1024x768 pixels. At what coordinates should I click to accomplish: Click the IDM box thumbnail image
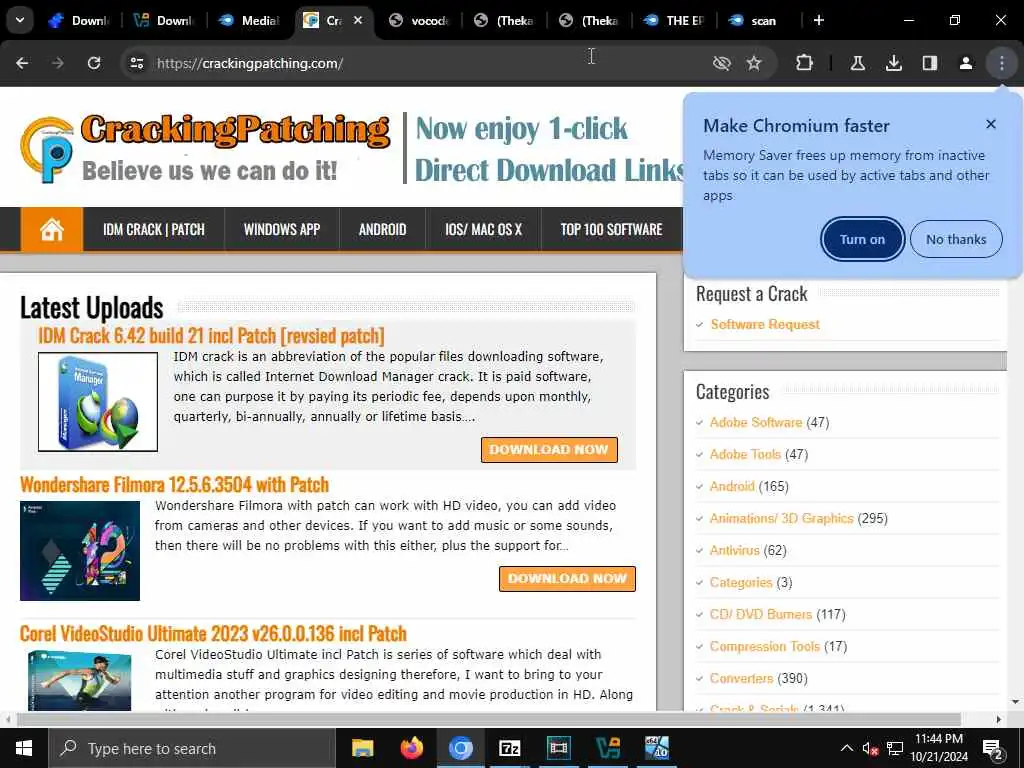(98, 402)
